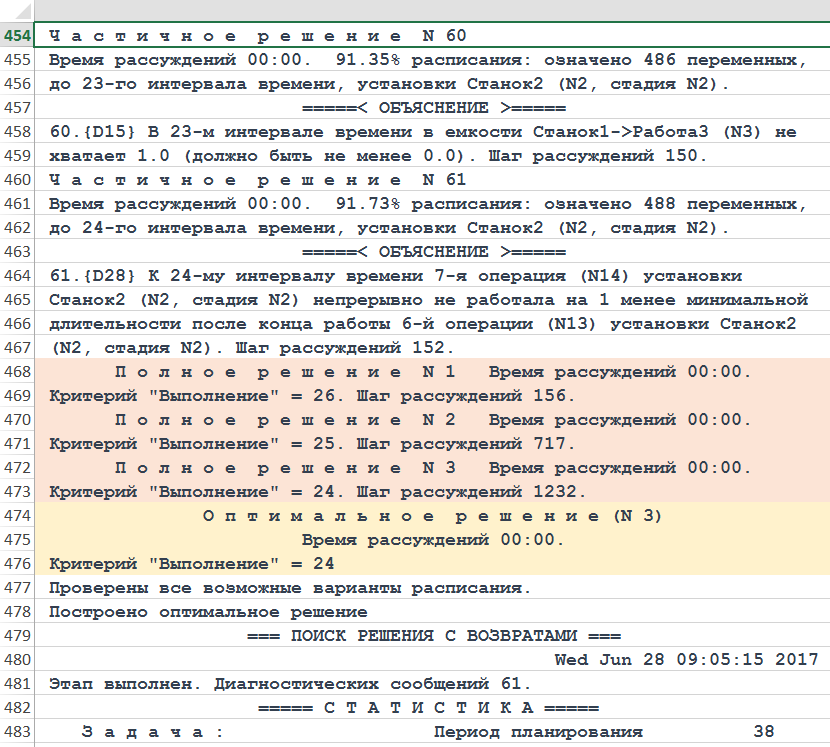Click cell with 'Критерий "Выполнение" = 24' in row 476
Image resolution: width=830 pixels, height=747 pixels.
click(191, 564)
